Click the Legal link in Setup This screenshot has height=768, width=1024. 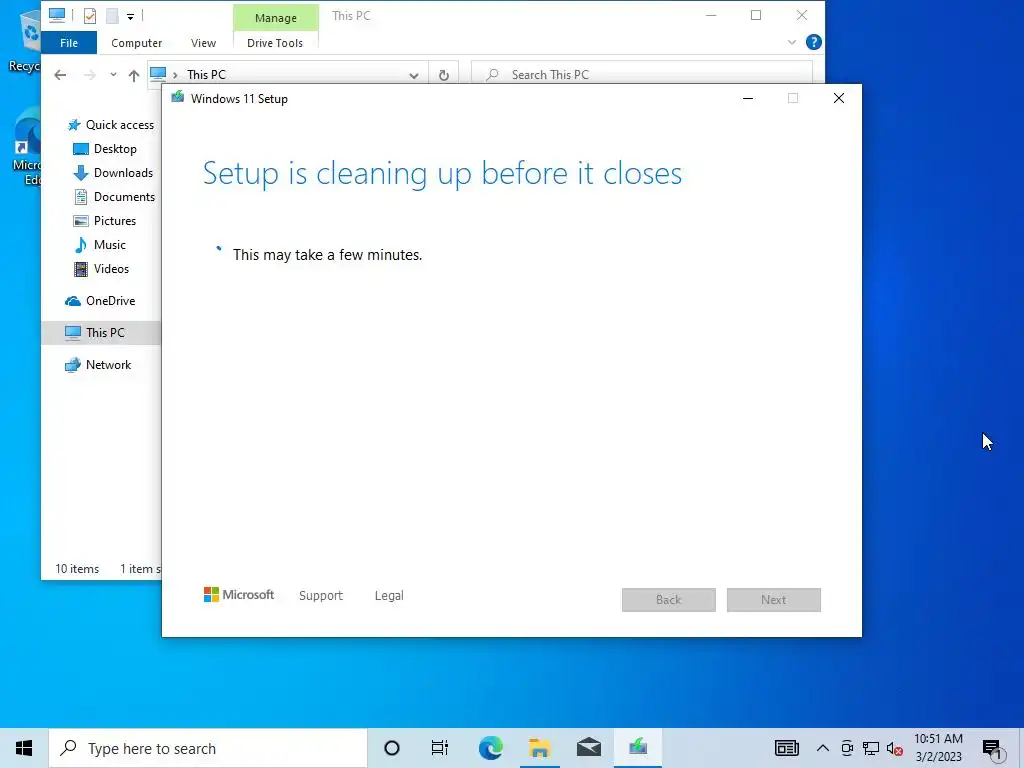(389, 596)
